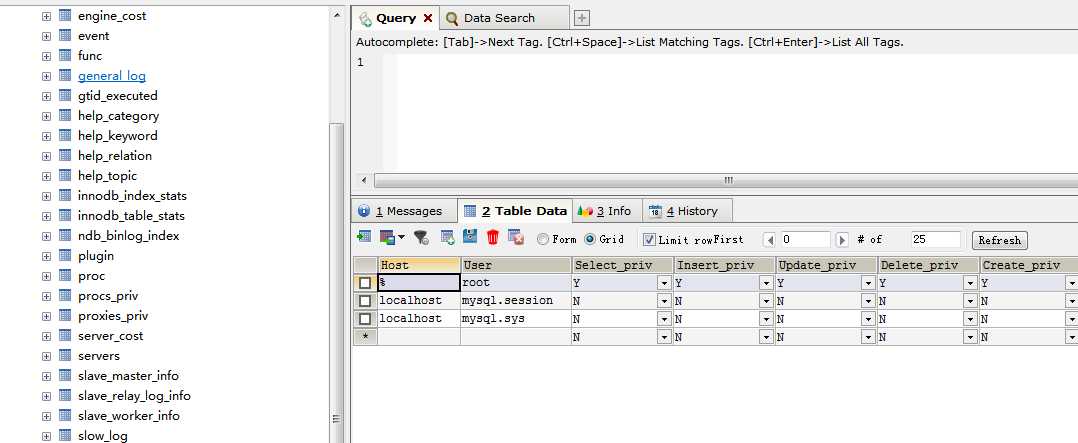
Task: Click the Select_priv column header
Action: point(622,265)
